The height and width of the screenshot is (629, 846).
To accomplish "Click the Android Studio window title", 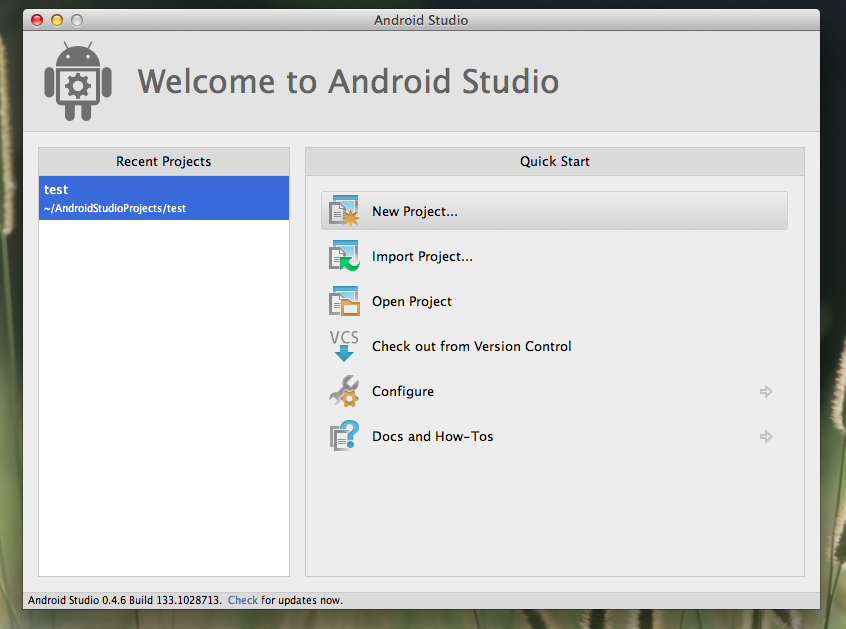I will (421, 20).
